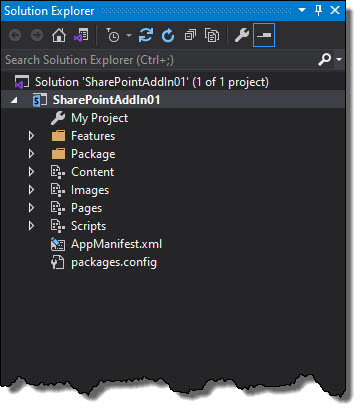
Task: Click the Pages module icon
Action: coord(58,208)
